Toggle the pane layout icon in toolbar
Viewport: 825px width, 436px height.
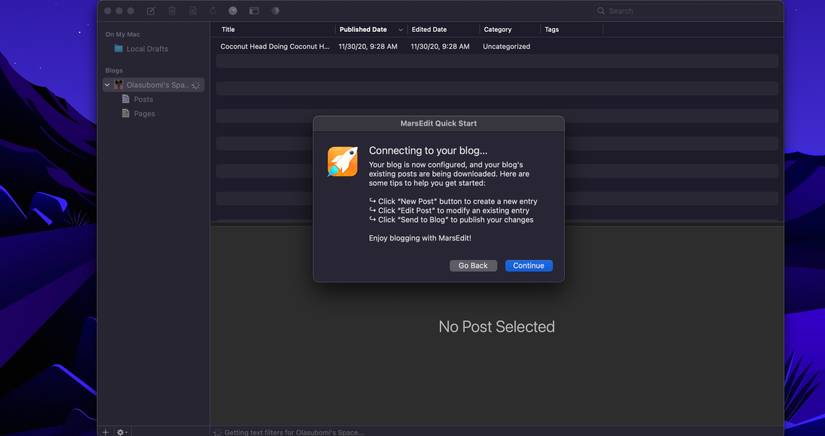[254, 11]
